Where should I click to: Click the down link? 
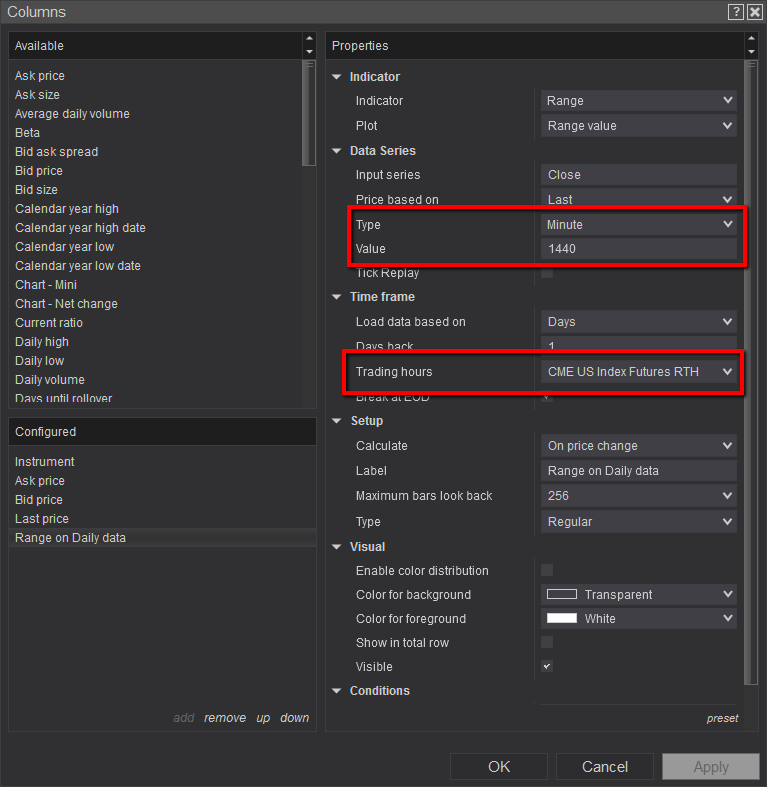(x=295, y=718)
